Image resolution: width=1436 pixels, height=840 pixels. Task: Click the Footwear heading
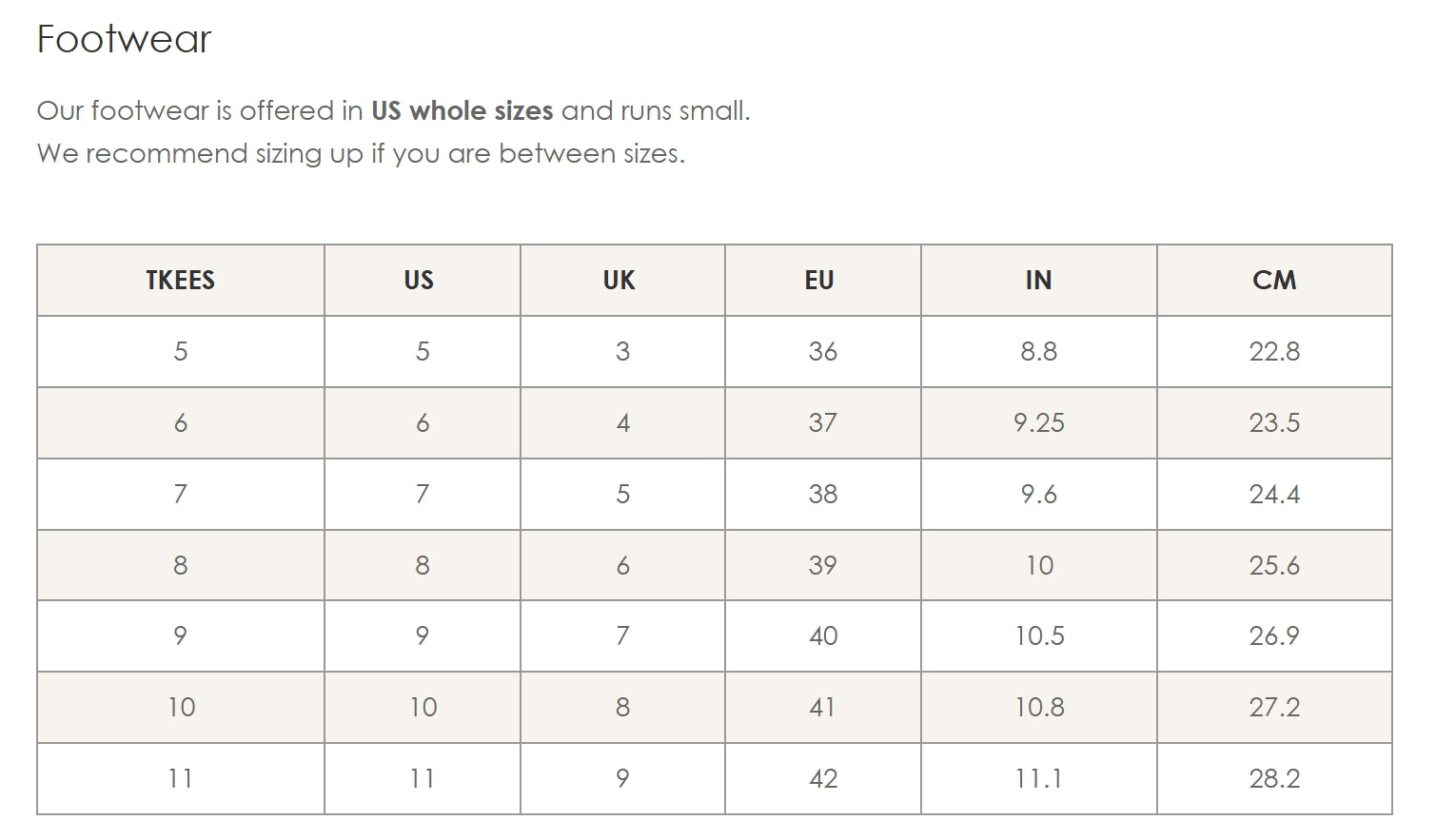[x=124, y=40]
